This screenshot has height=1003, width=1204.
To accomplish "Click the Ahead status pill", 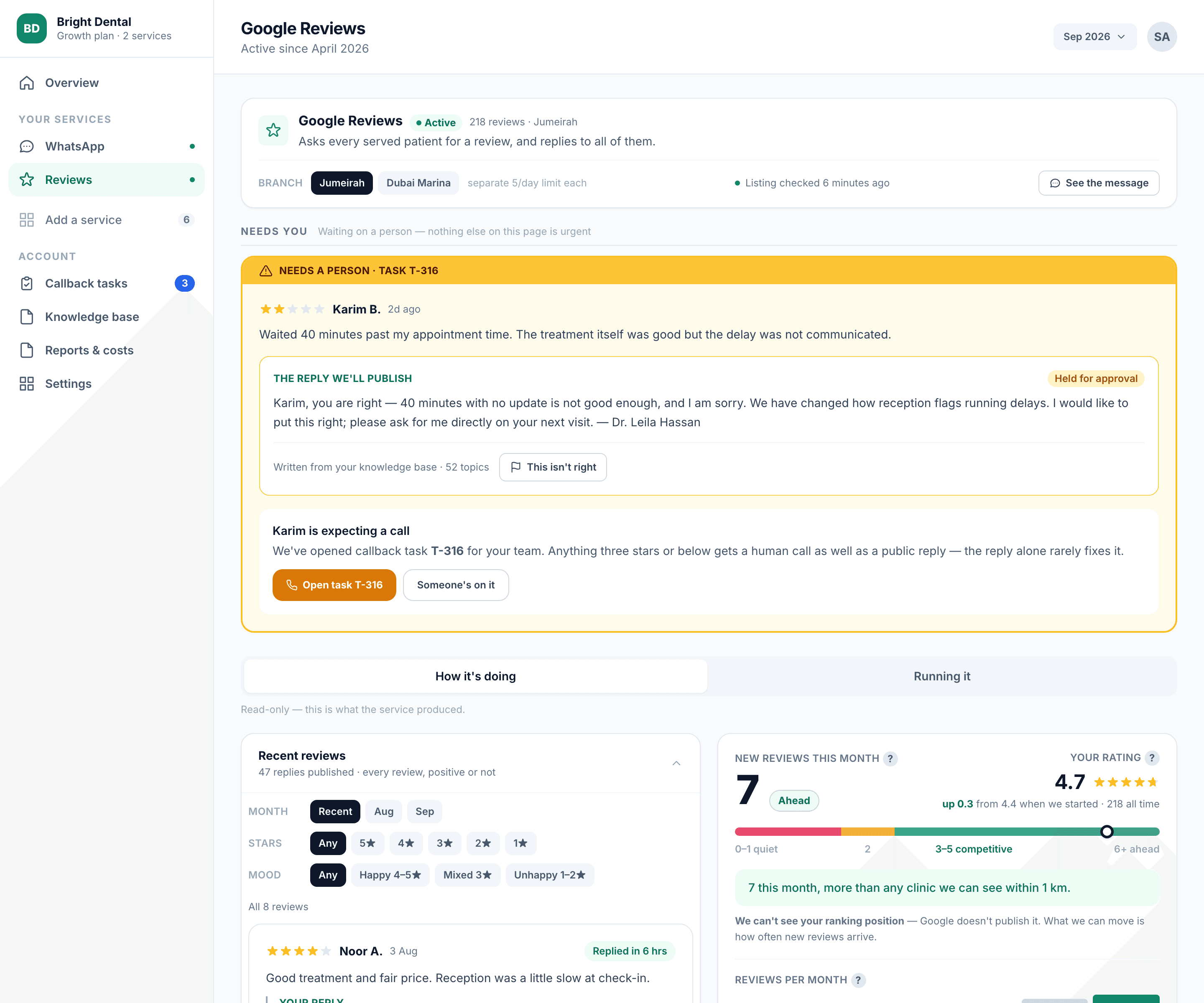I will pos(793,801).
